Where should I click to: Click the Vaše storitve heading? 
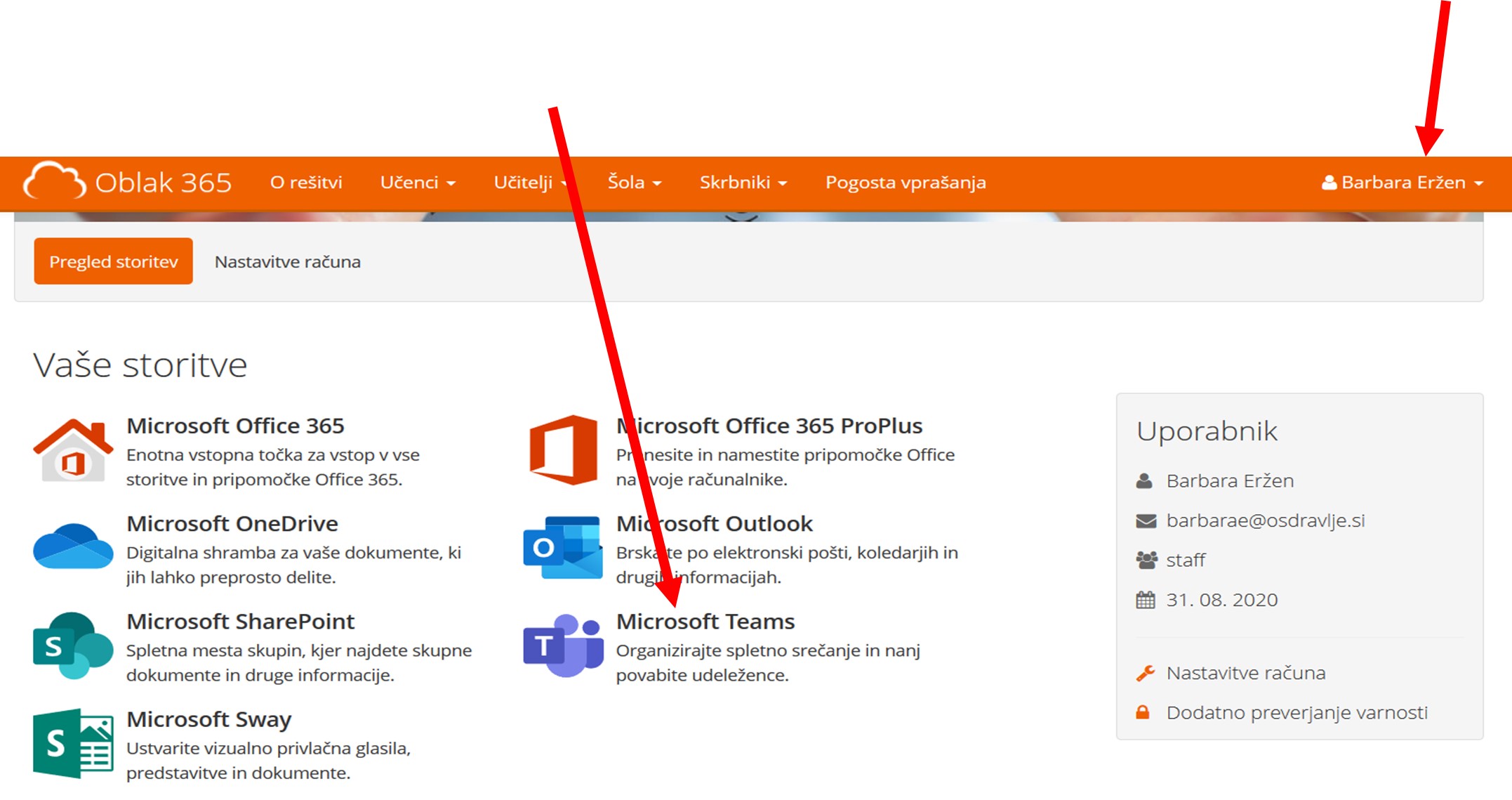pyautogui.click(x=140, y=365)
